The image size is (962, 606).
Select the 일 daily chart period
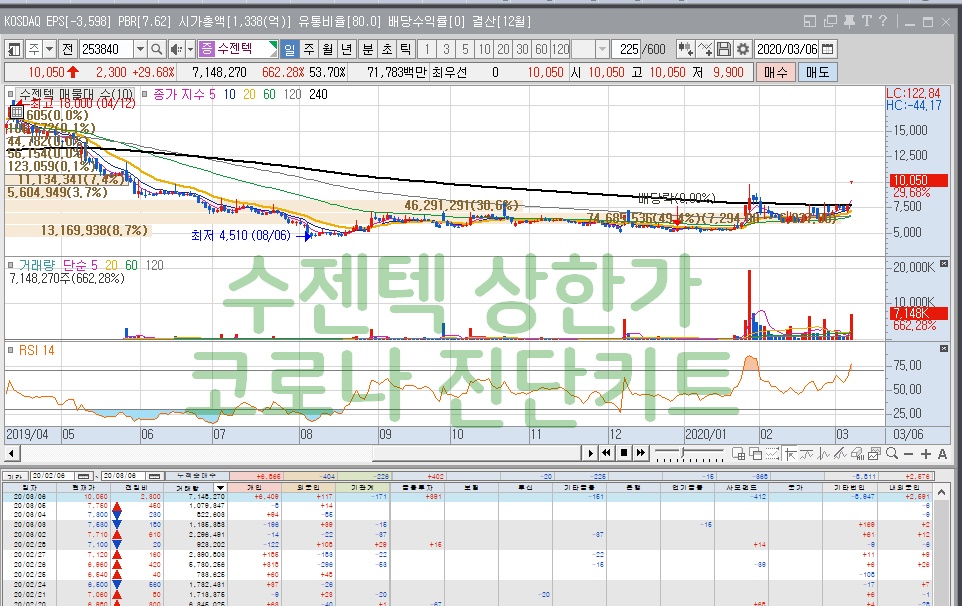290,49
